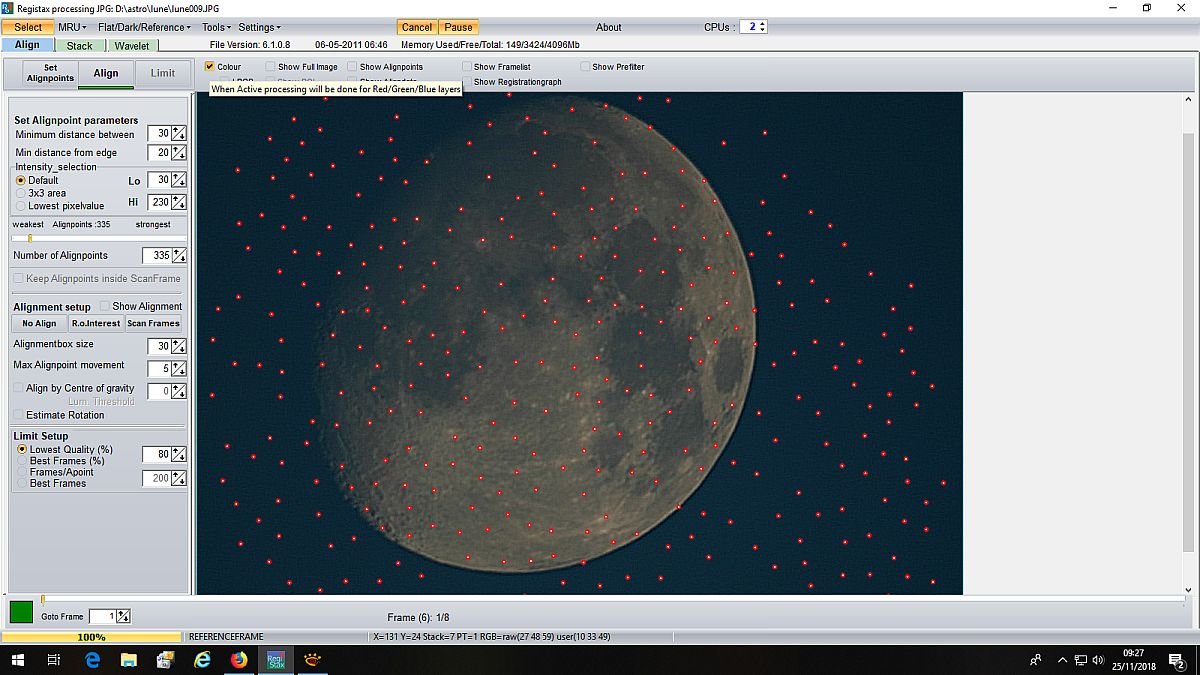This screenshot has width=1200, height=675.
Task: Click the RegiStax title bar icon
Action: coord(7,7)
